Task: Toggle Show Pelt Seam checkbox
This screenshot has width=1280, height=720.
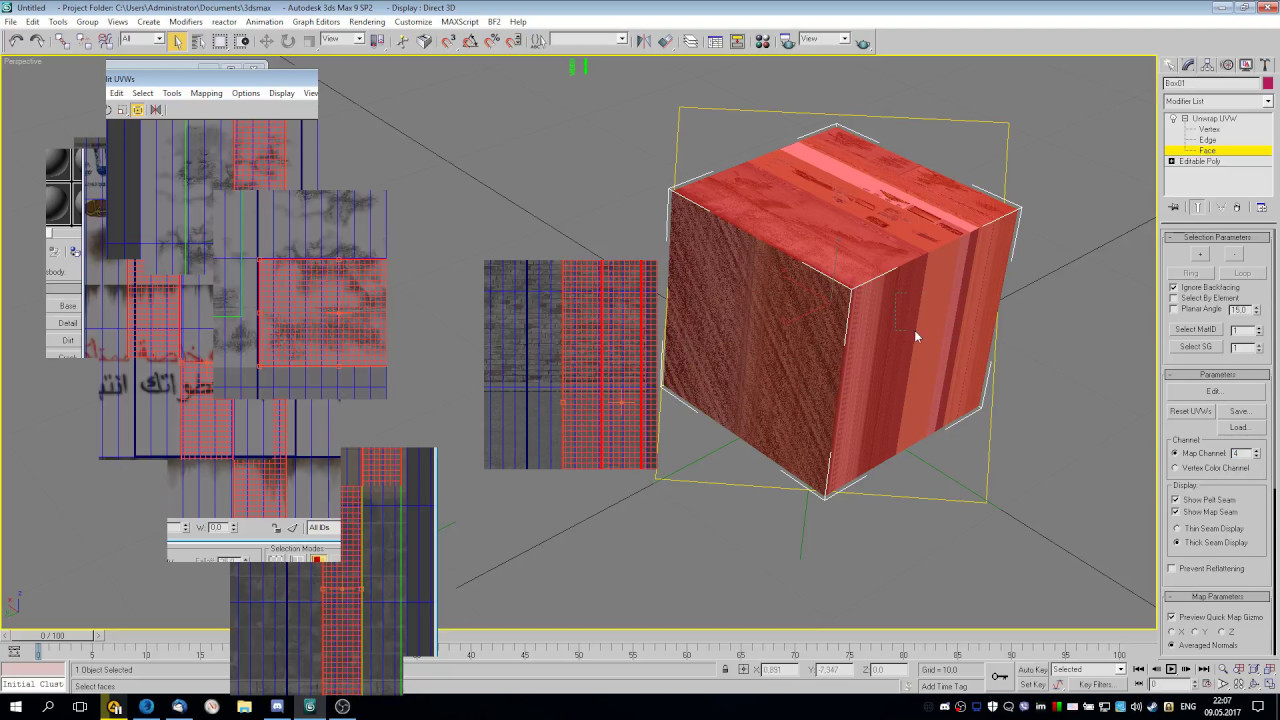Action: tap(1175, 499)
